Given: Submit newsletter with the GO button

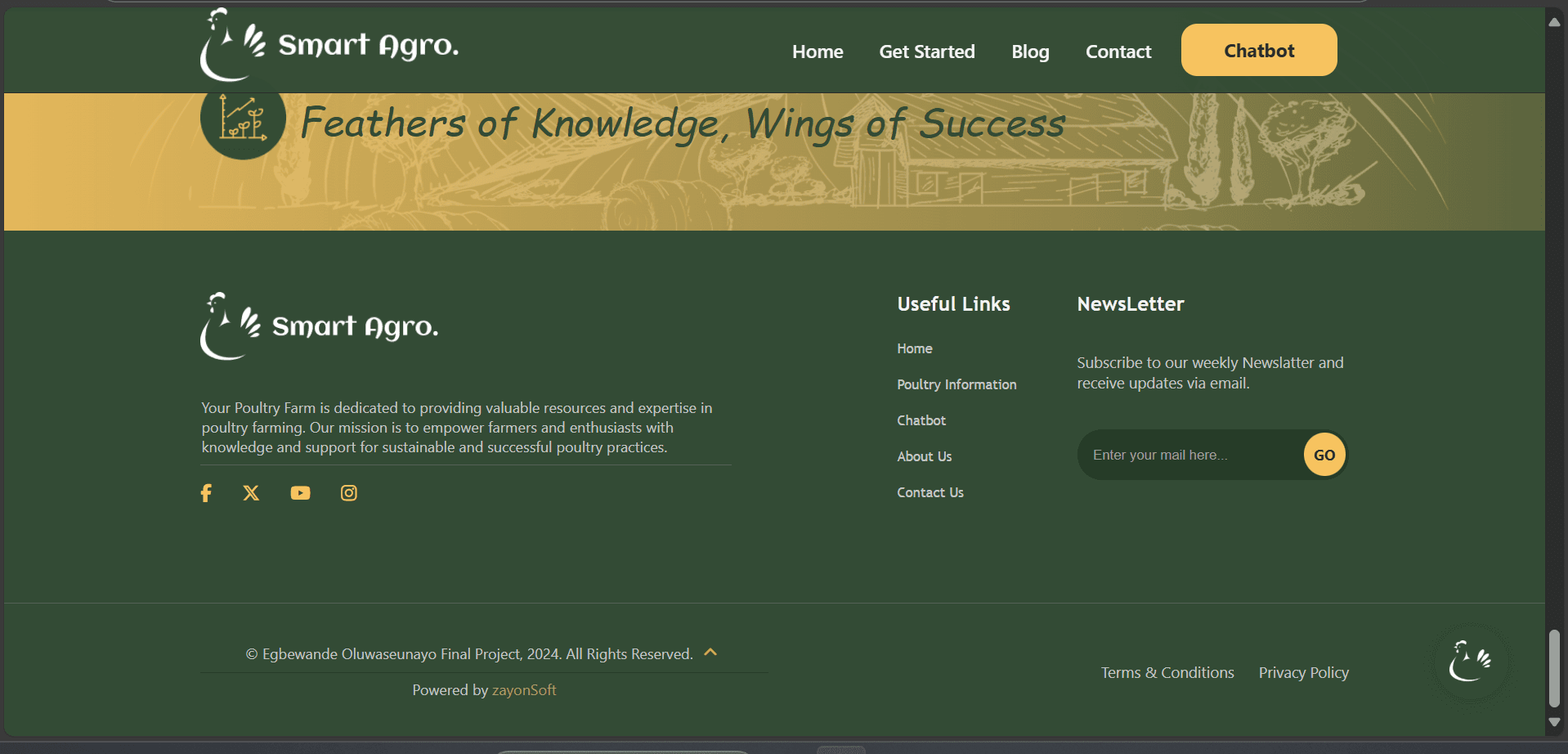Looking at the screenshot, I should [1324, 455].
